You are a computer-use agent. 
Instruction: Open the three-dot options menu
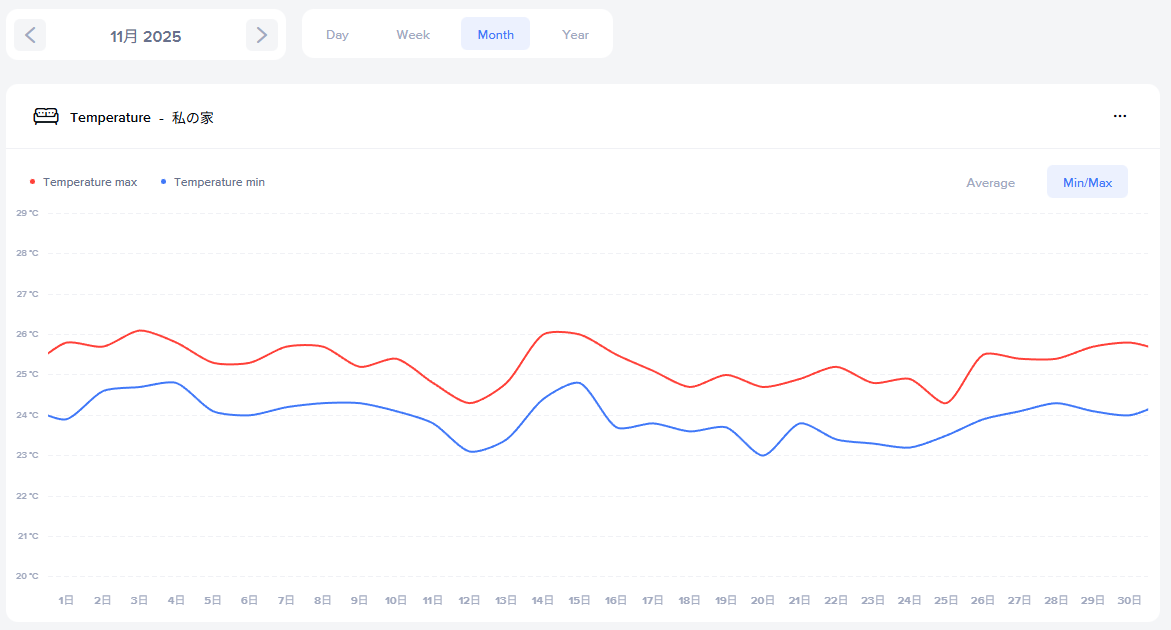(x=1120, y=116)
